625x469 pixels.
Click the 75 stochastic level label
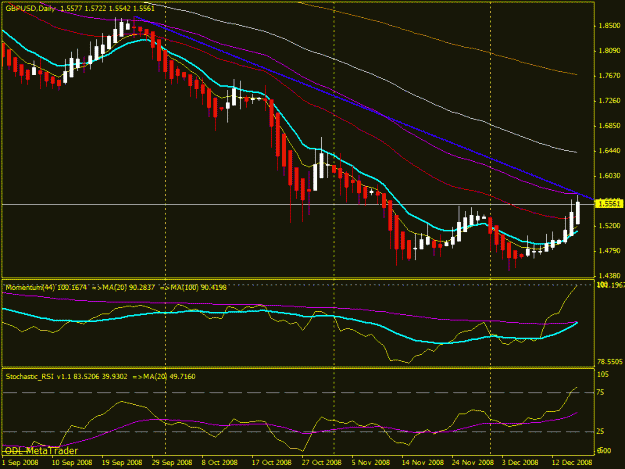[x=600, y=393]
